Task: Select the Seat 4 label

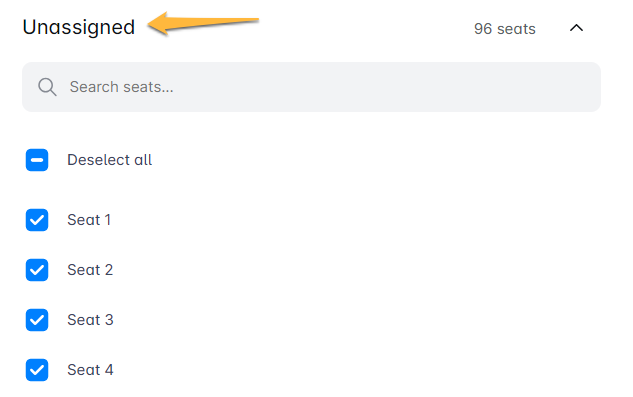Action: (x=90, y=370)
